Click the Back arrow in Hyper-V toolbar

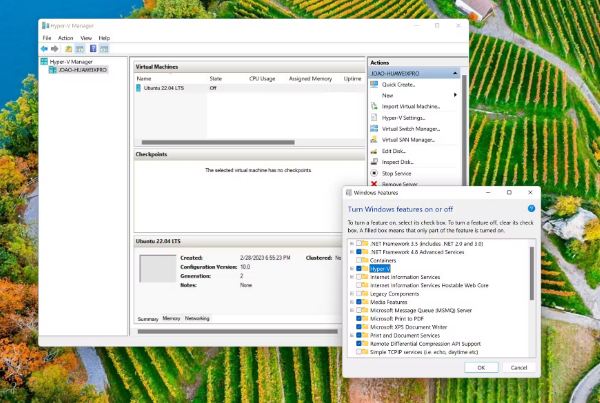tap(44, 49)
